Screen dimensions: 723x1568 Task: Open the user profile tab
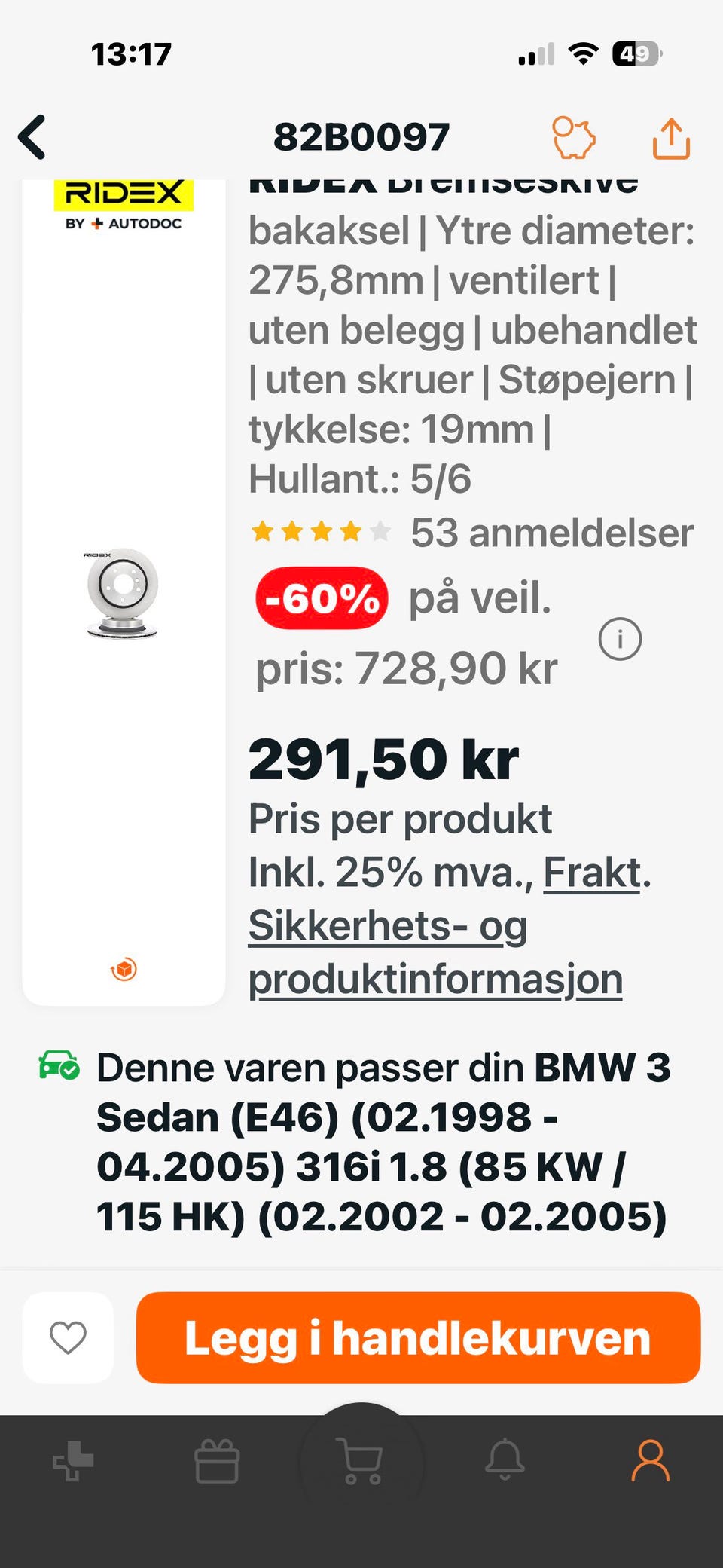point(650,1460)
